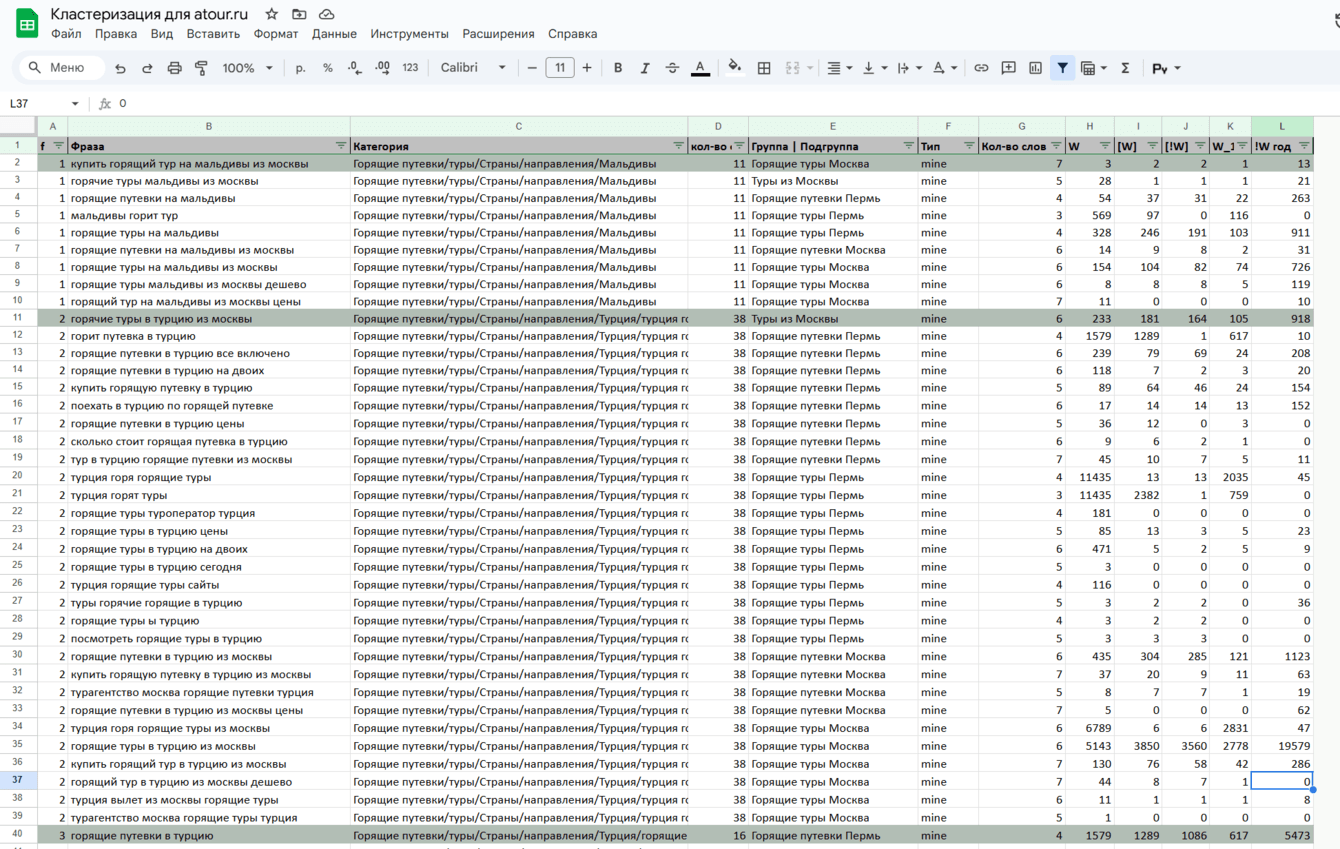Open the Calibri font dropdown
The image size is (1340, 849).
(473, 68)
